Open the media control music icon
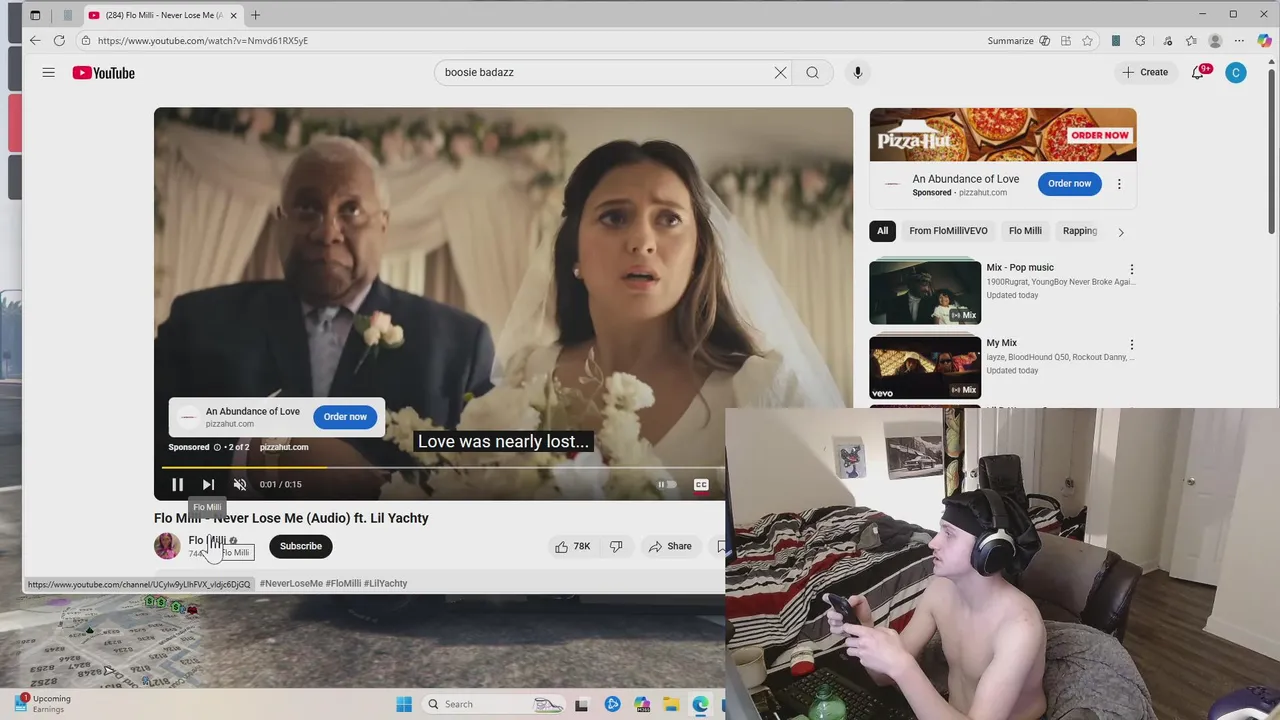The height and width of the screenshot is (720, 1280). (x=1167, y=41)
